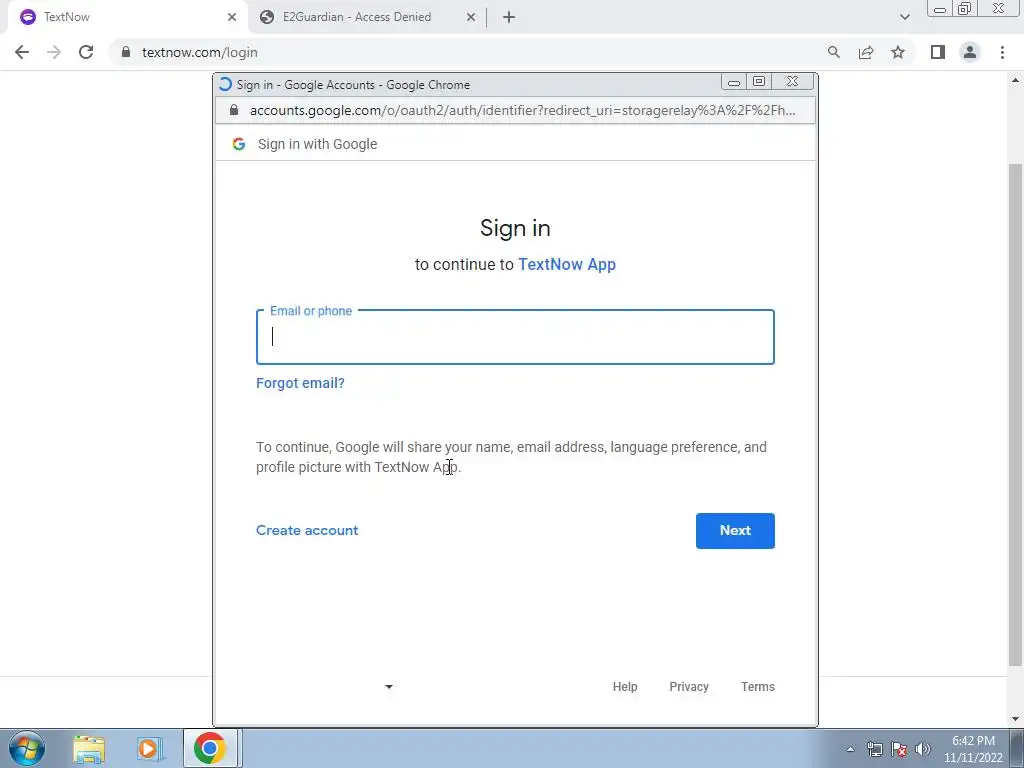
Task: Open the language dropdown arrow in popup footer
Action: (389, 686)
